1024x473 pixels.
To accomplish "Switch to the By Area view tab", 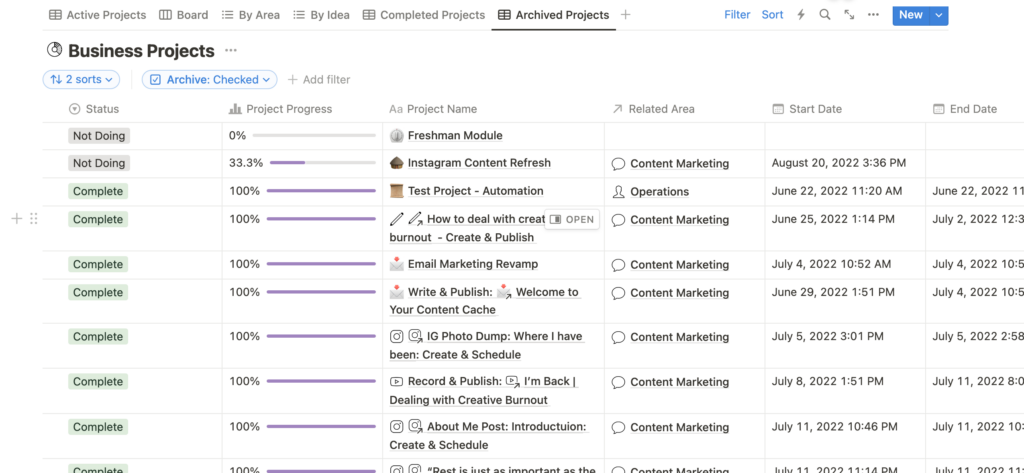I will click(x=250, y=15).
